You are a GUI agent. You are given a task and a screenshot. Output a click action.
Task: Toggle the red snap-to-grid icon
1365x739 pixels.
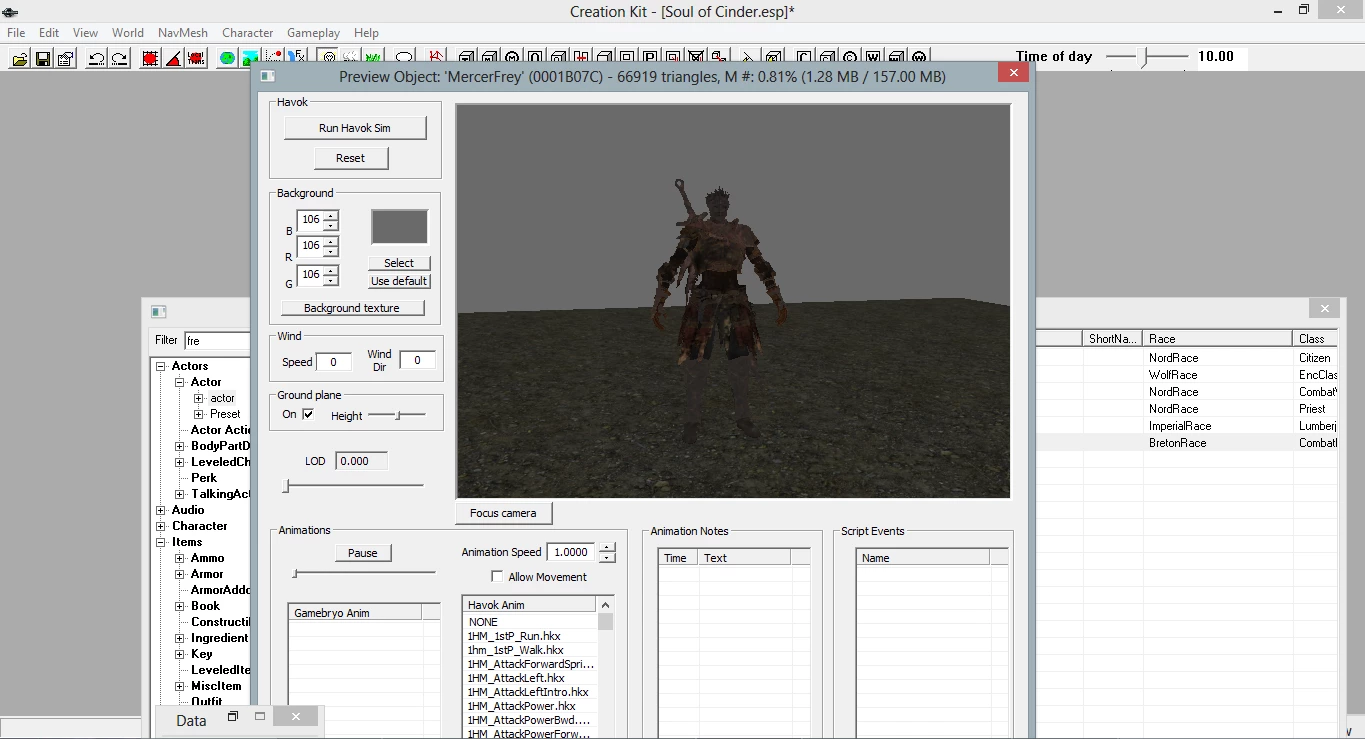150,58
